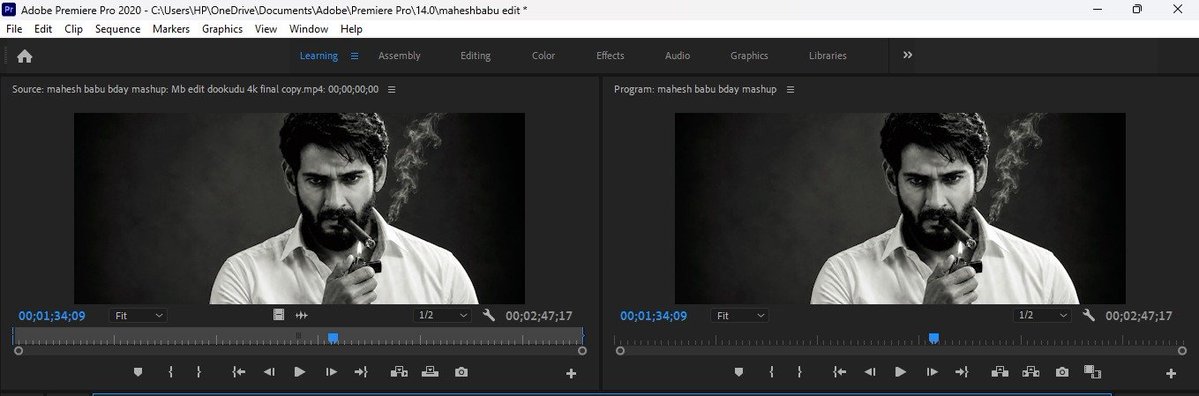Open the Home screen icon
This screenshot has height=396, width=1199.
pos(24,56)
